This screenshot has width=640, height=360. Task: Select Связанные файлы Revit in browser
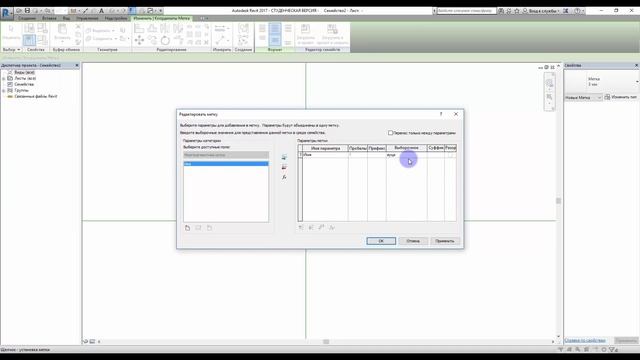(x=36, y=96)
